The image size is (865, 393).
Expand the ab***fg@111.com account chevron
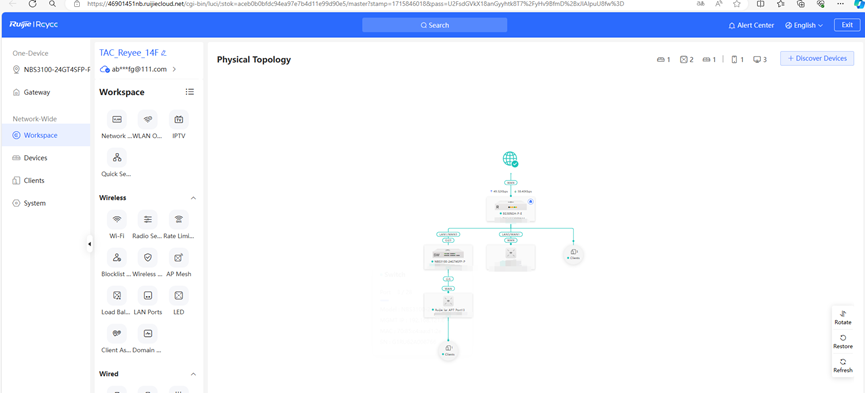[x=174, y=69]
